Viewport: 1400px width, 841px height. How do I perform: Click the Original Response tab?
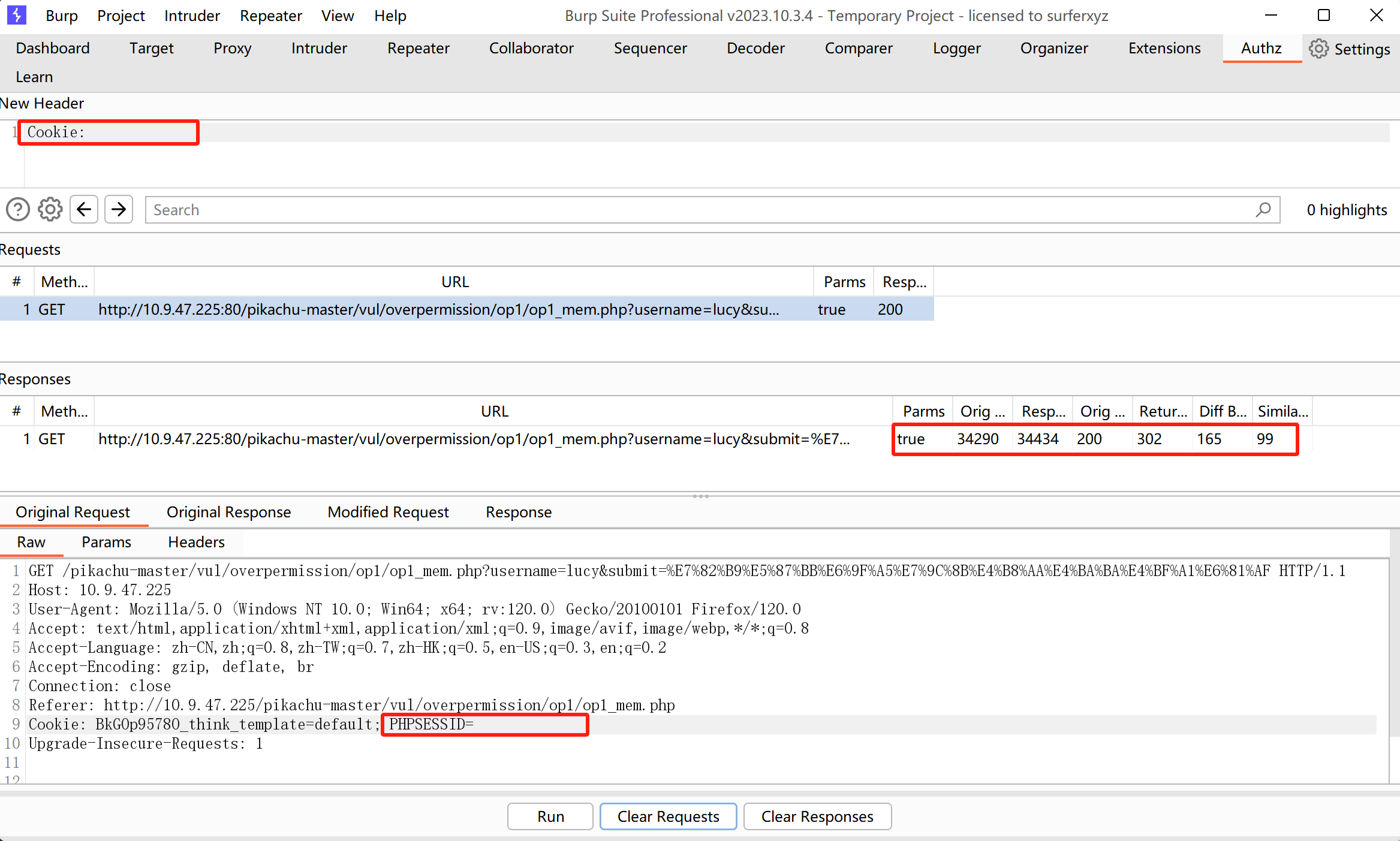[229, 511]
